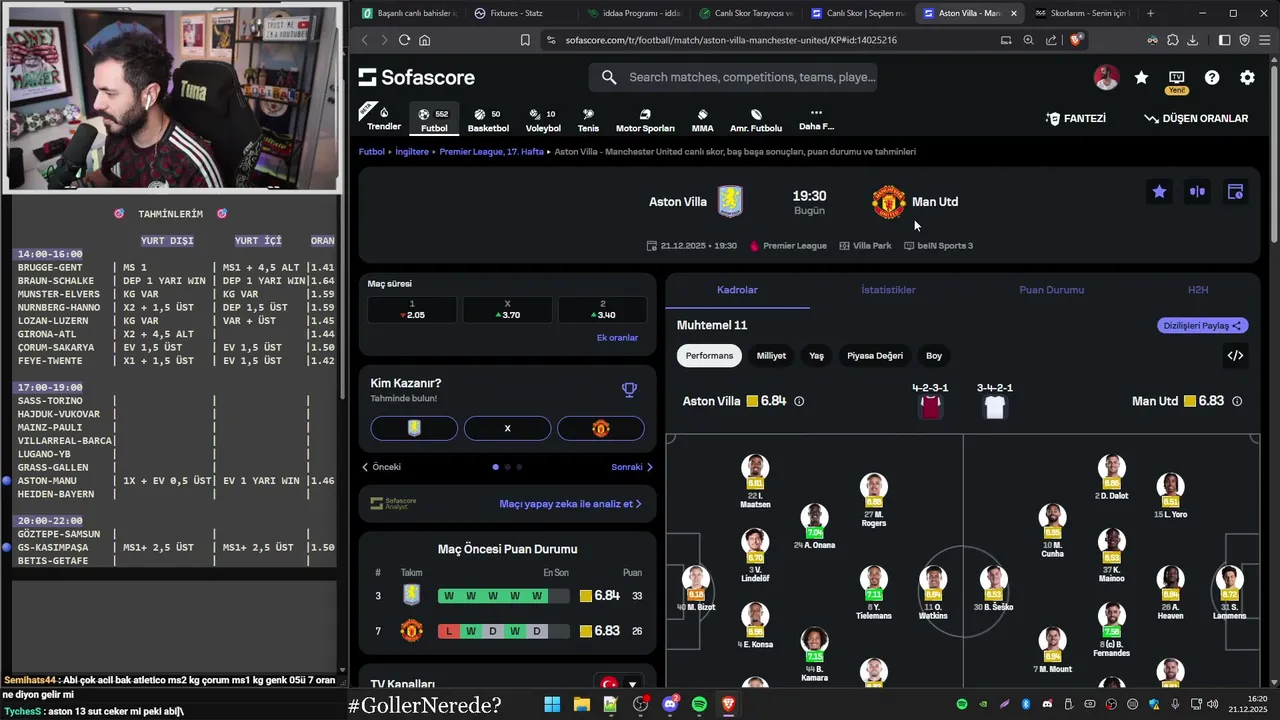Screen dimensions: 1280x720
Task: Open the user profile avatar
Action: tap(1106, 77)
